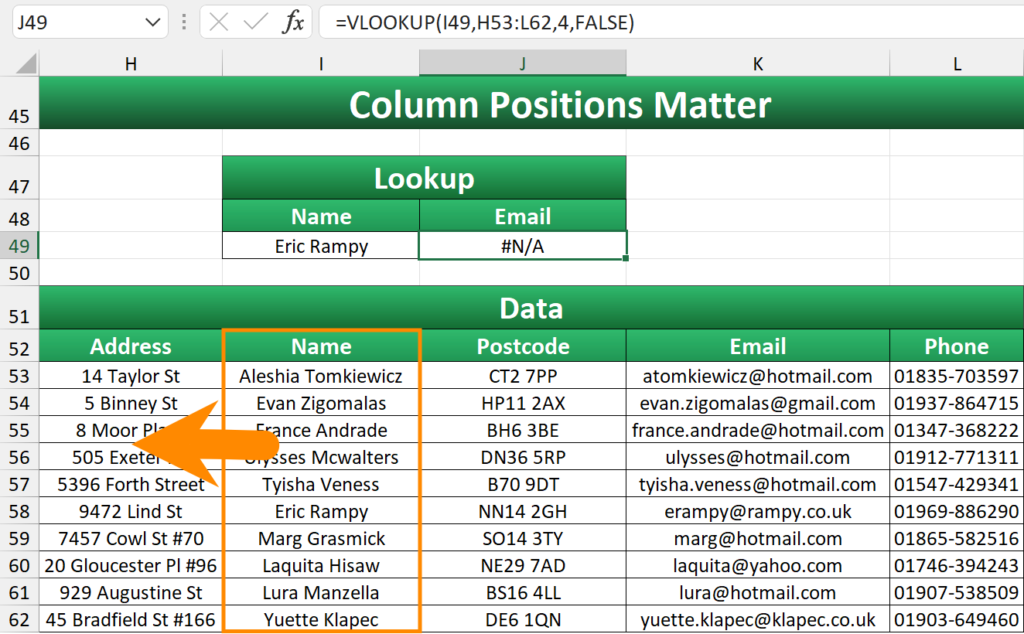Select row 49 header

click(x=19, y=246)
